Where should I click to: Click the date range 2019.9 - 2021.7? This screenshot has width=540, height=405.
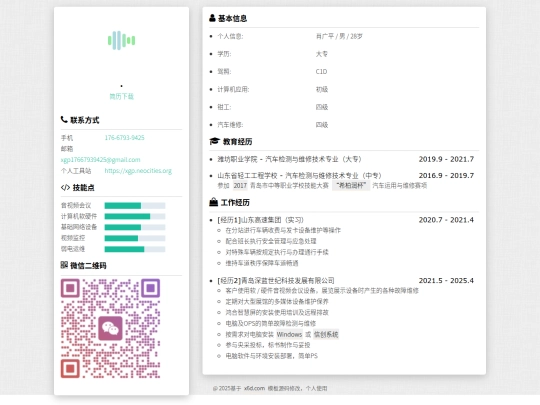[446, 159]
